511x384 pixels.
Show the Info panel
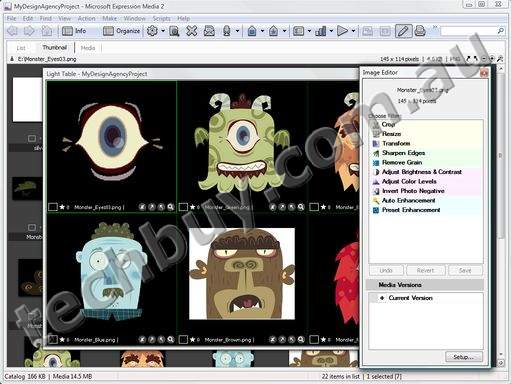coord(74,31)
